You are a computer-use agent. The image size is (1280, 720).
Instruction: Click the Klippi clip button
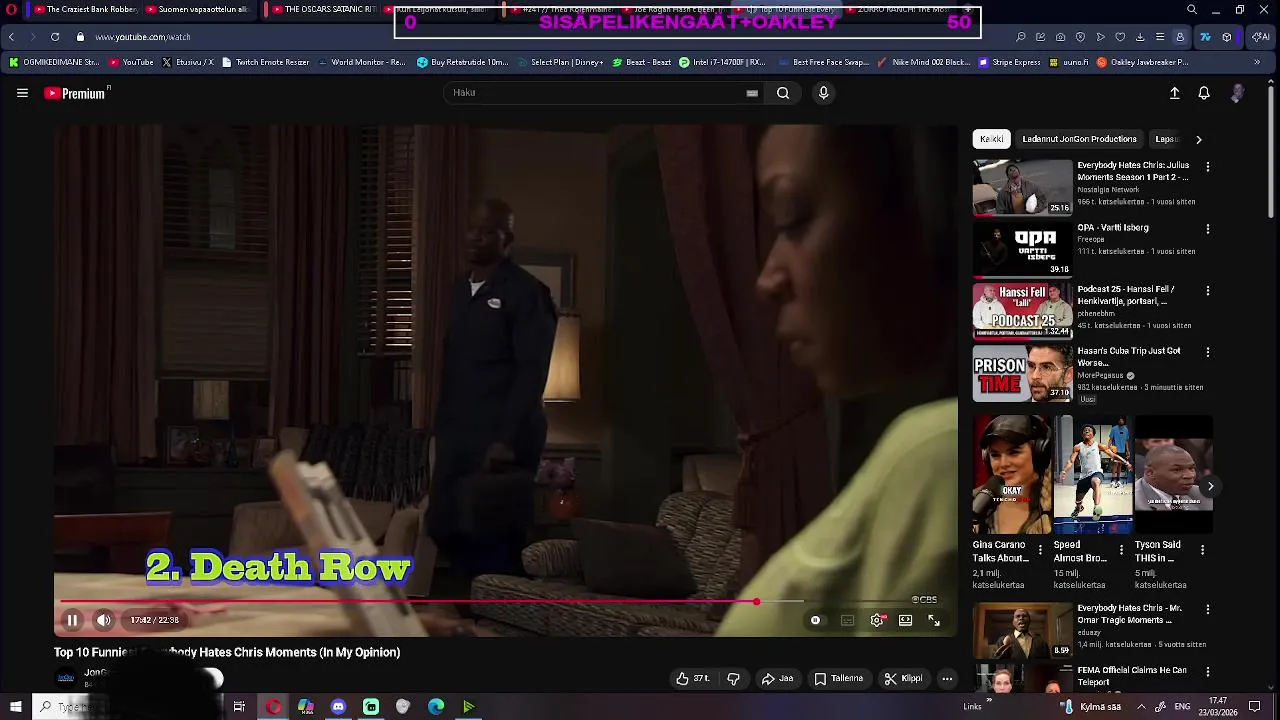click(903, 678)
